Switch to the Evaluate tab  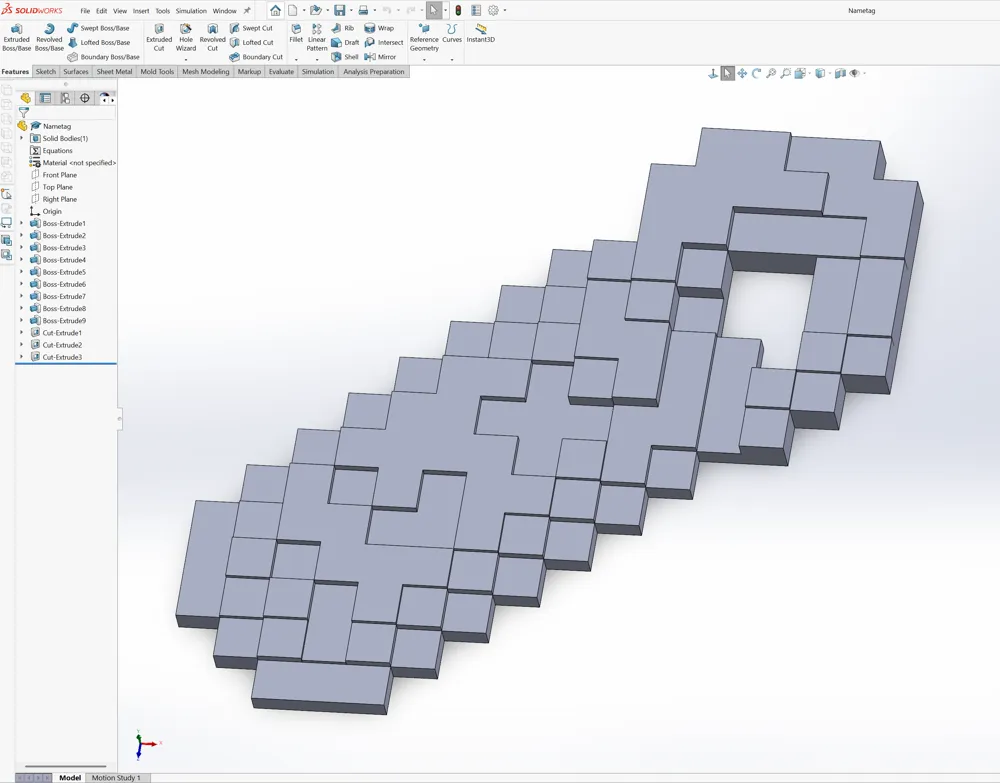[x=281, y=71]
